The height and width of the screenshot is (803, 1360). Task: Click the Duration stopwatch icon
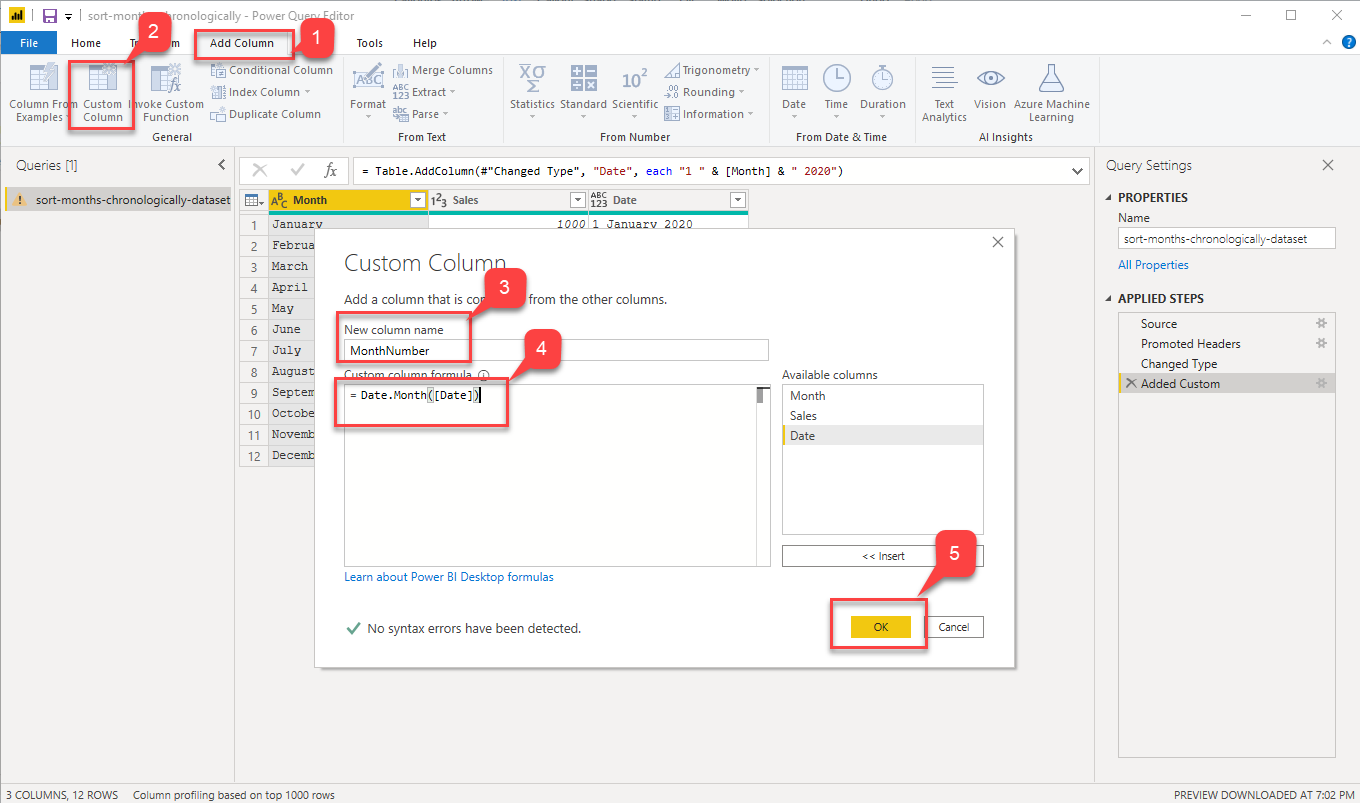pos(882,80)
